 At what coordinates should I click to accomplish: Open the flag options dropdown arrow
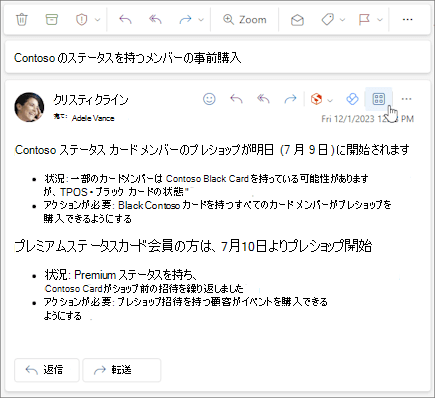(380, 20)
